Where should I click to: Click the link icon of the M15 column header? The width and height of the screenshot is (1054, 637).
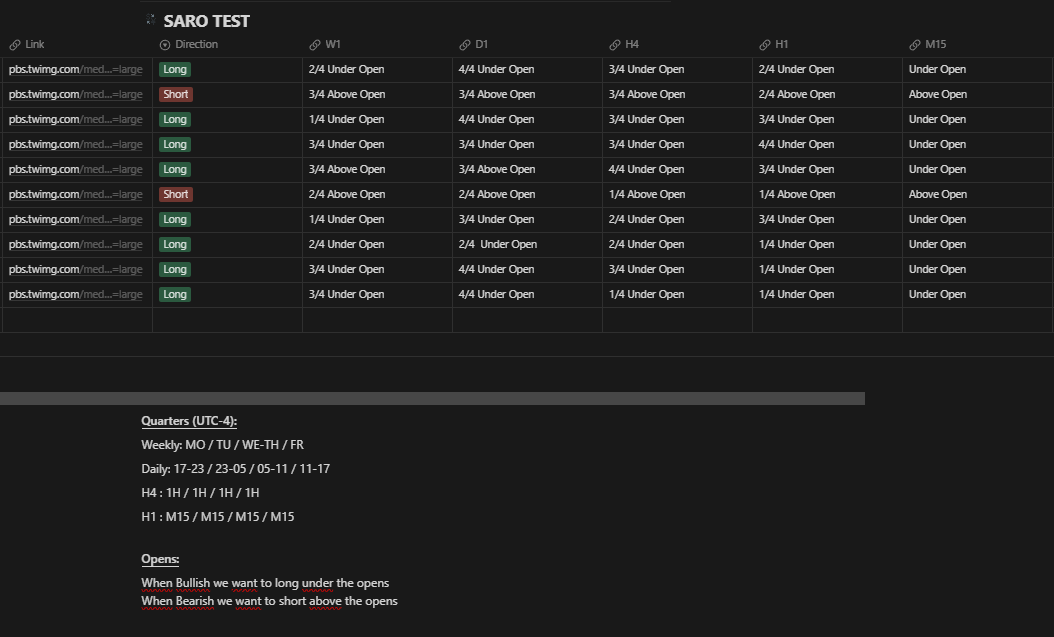(x=914, y=45)
